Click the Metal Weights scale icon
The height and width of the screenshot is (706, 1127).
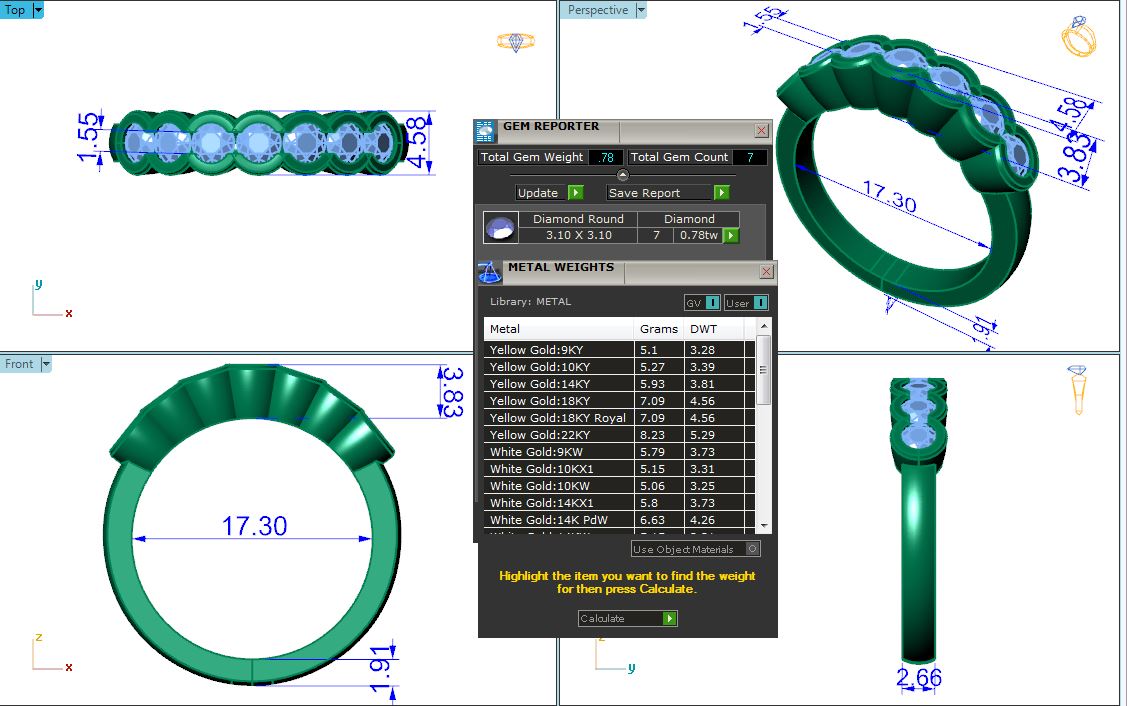[490, 272]
